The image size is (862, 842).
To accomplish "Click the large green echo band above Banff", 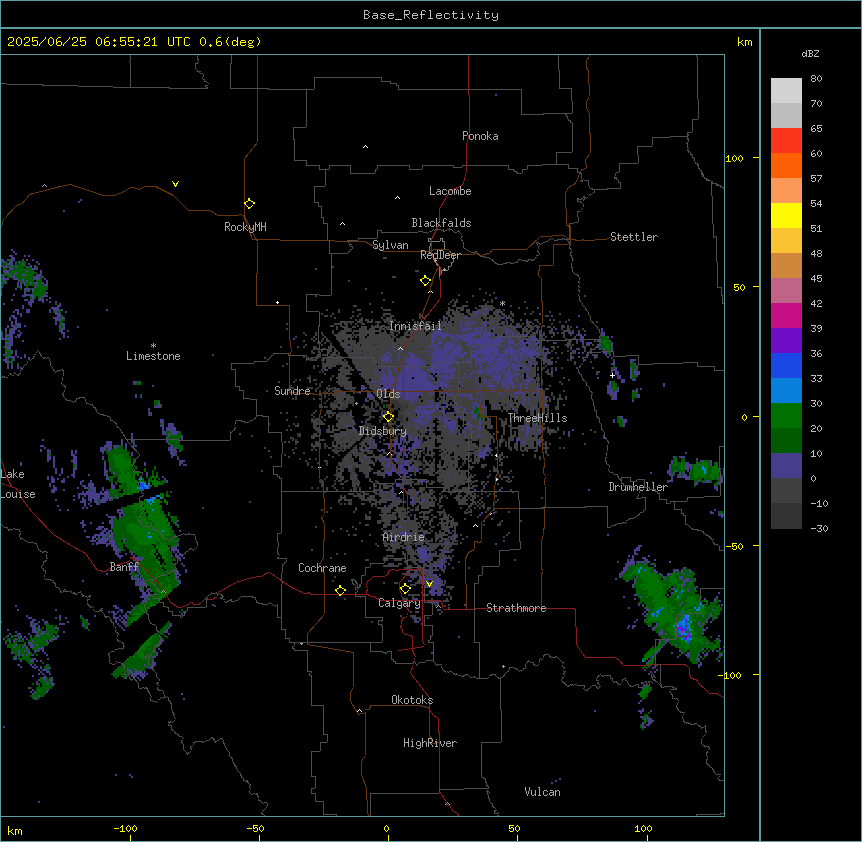I will (x=146, y=541).
